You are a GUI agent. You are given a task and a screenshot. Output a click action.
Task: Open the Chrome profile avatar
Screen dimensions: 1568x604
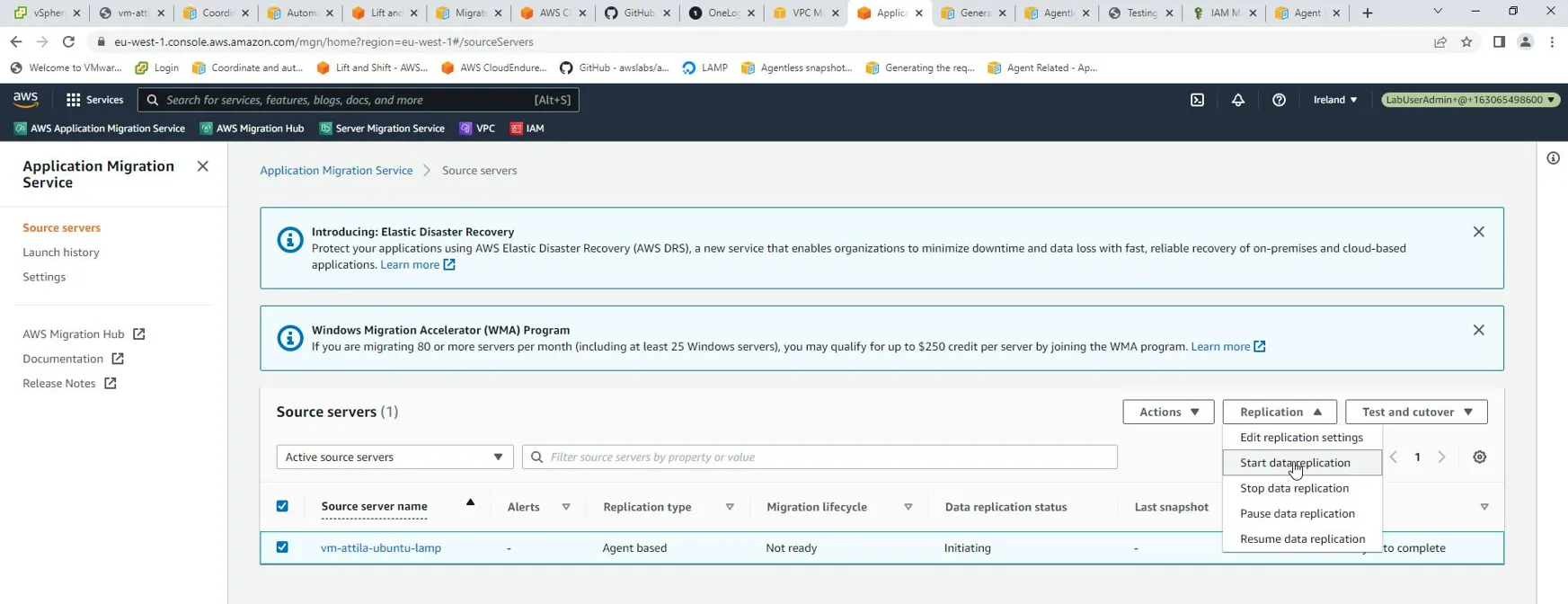[1525, 41]
